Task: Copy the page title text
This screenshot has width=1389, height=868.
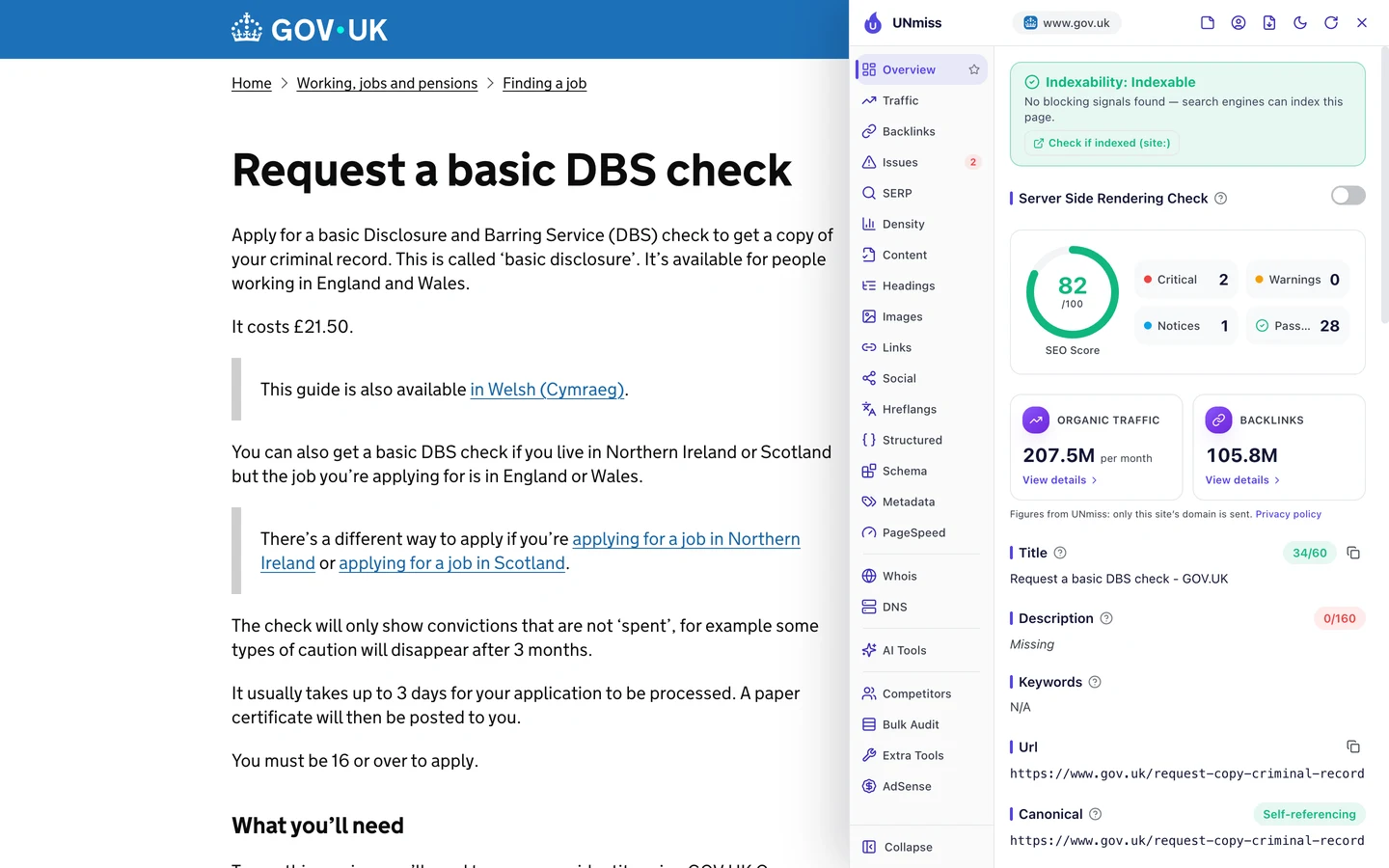Action: (x=1353, y=553)
